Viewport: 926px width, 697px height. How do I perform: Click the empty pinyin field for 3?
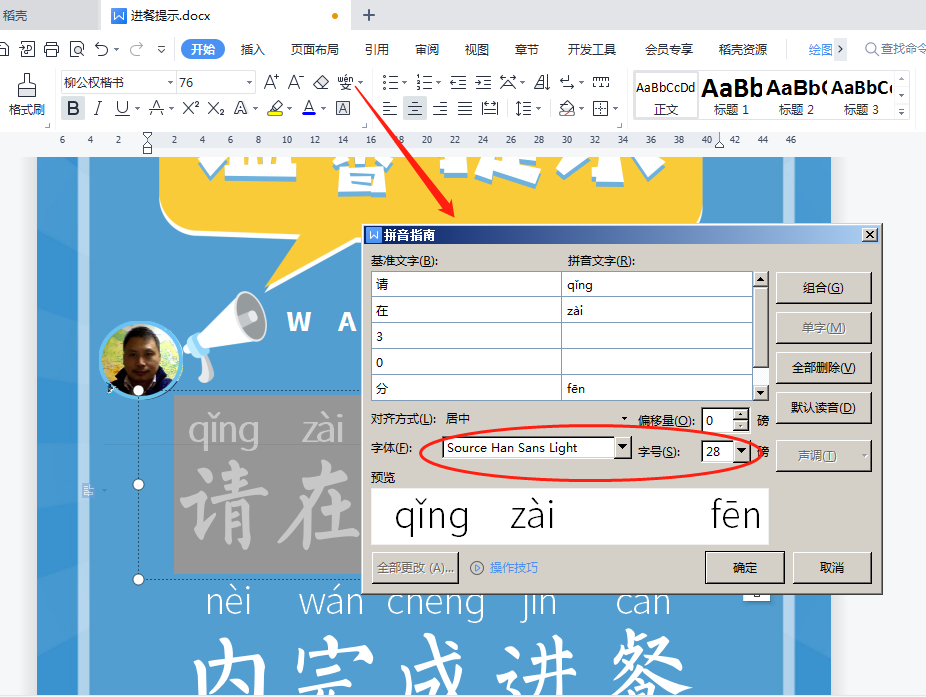click(657, 336)
